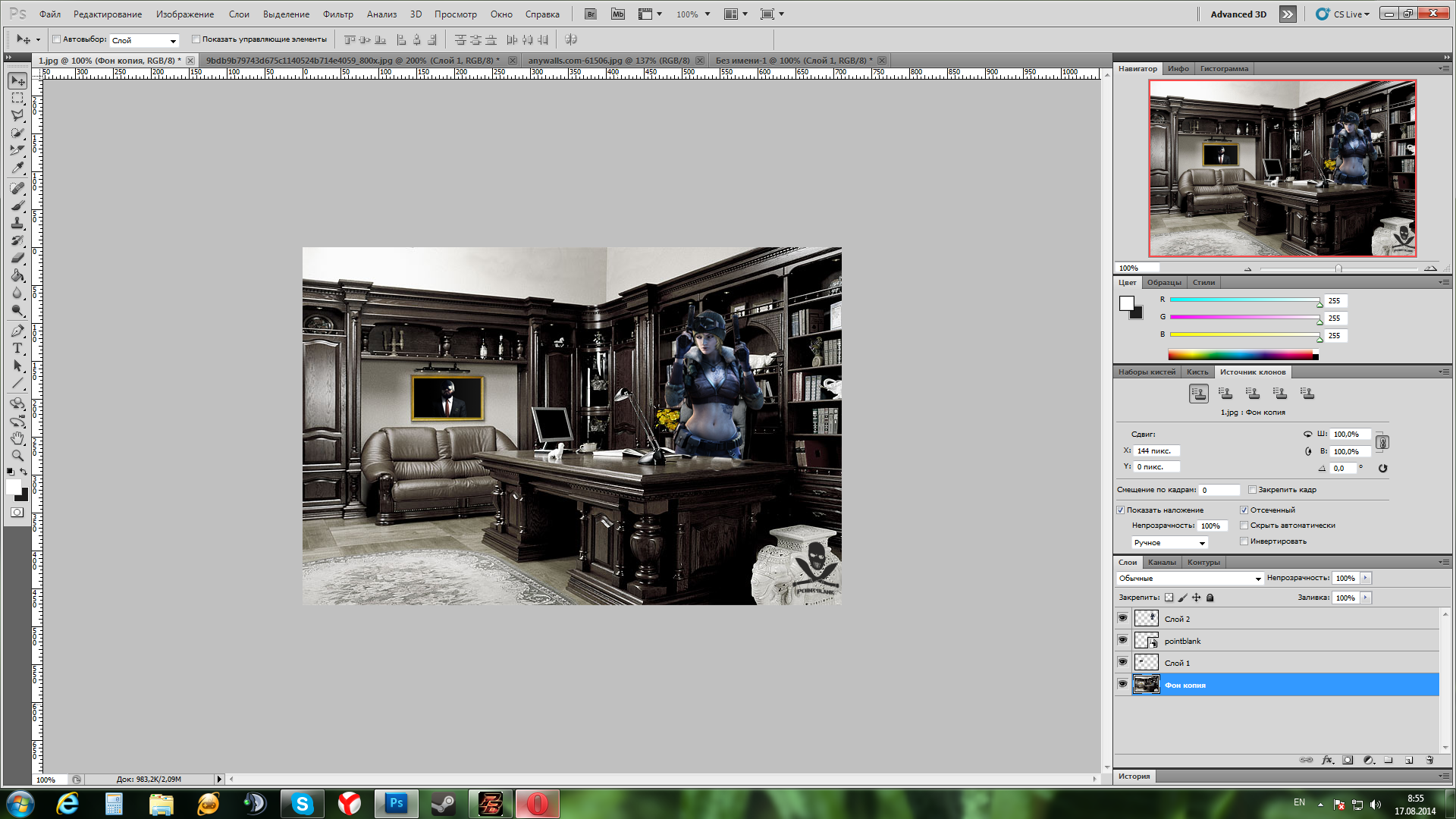This screenshot has width=1456, height=819.
Task: Select the Path Selection arrow tool
Action: tap(17, 366)
